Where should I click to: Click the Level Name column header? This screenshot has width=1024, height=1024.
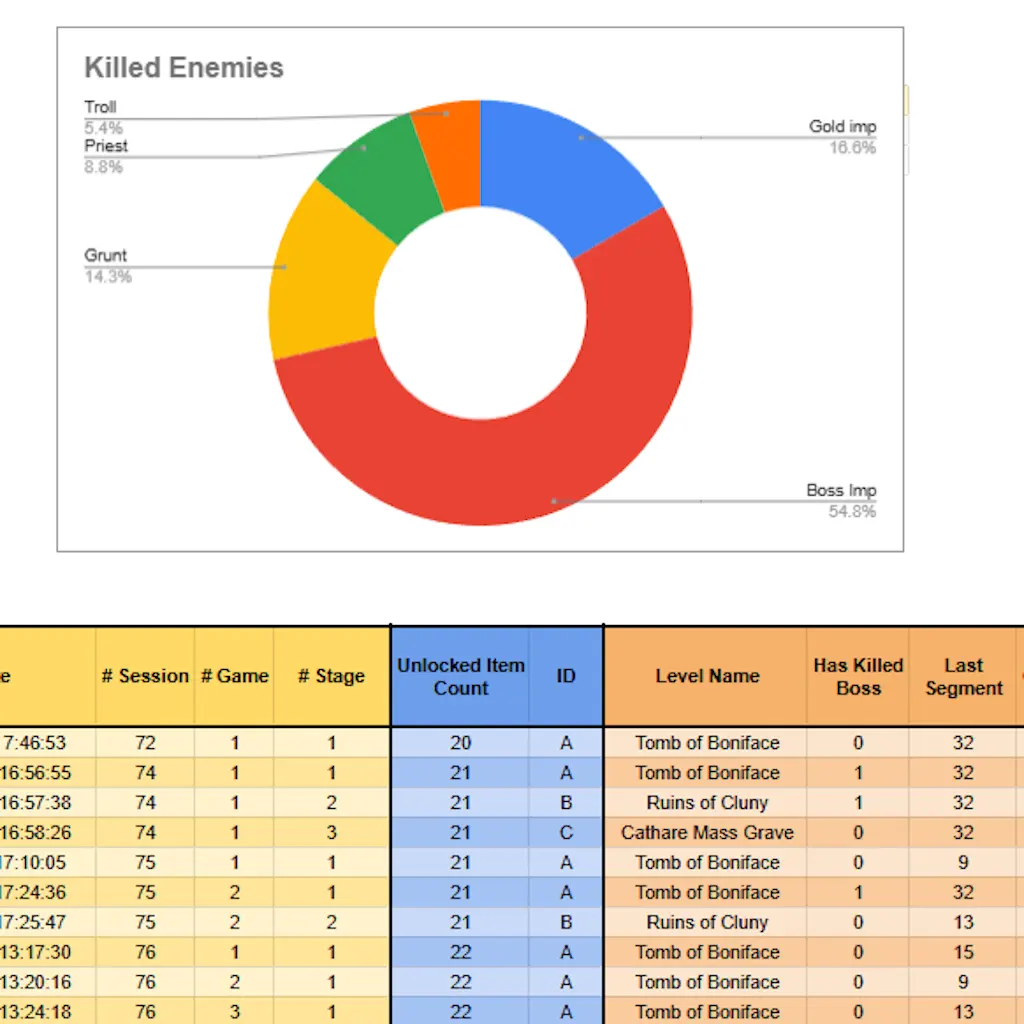(707, 676)
